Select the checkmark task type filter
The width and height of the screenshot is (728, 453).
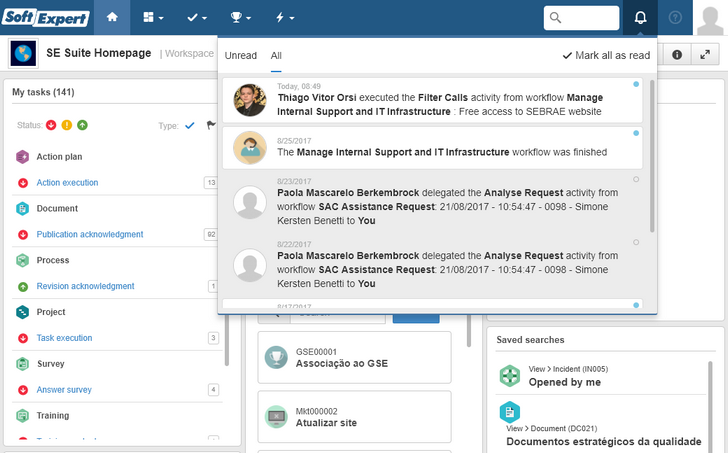click(189, 125)
